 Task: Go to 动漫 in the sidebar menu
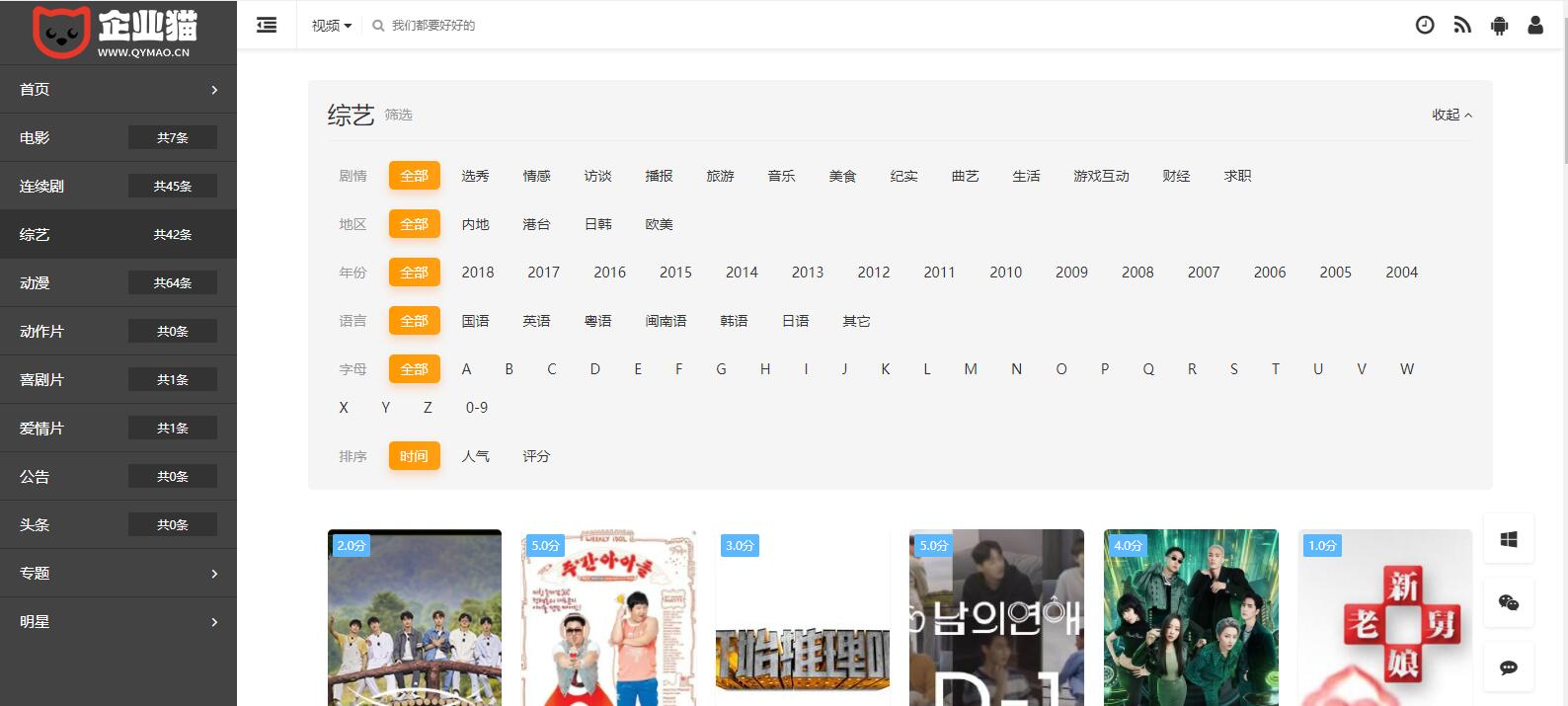118,282
